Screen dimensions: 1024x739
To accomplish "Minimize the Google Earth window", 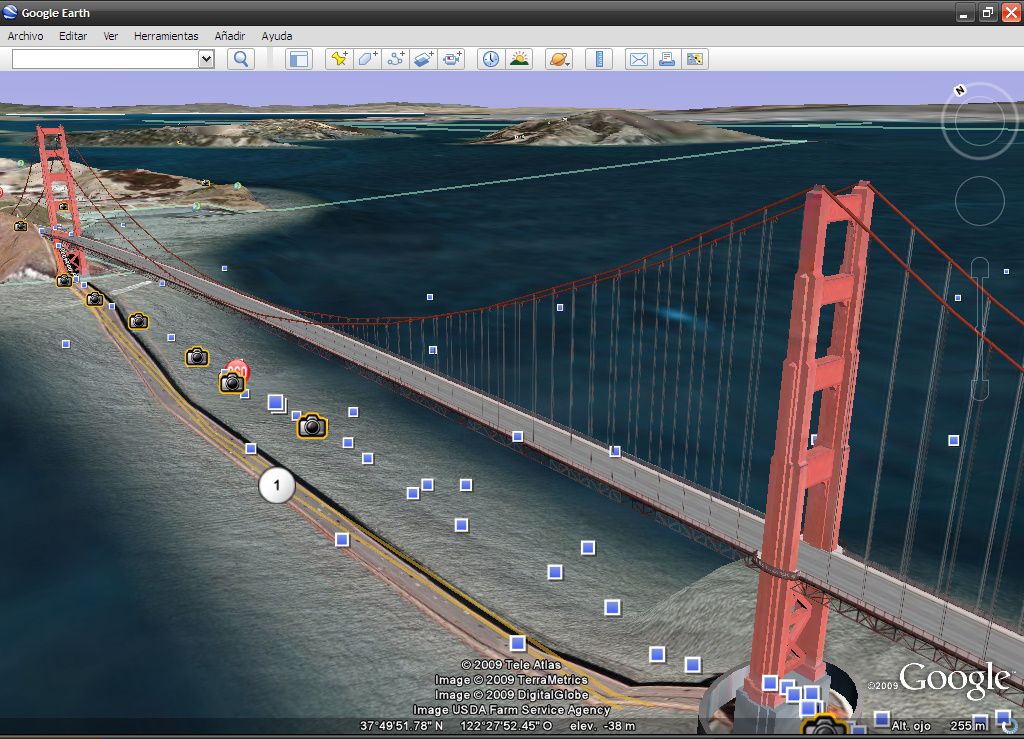I will coord(965,12).
